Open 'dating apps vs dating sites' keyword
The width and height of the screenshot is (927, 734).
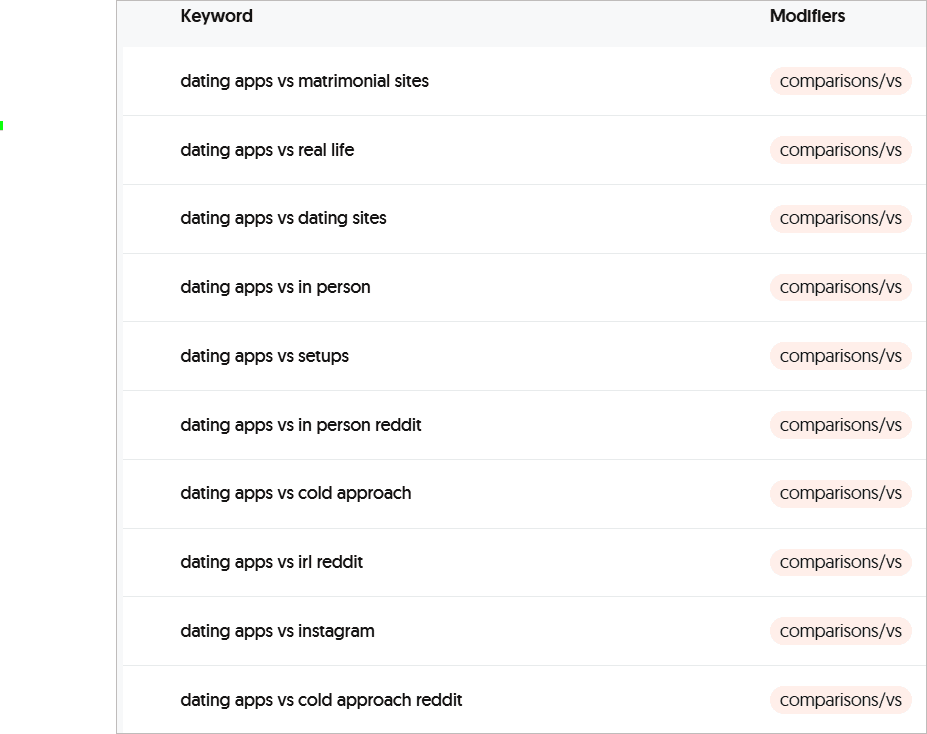coord(283,218)
